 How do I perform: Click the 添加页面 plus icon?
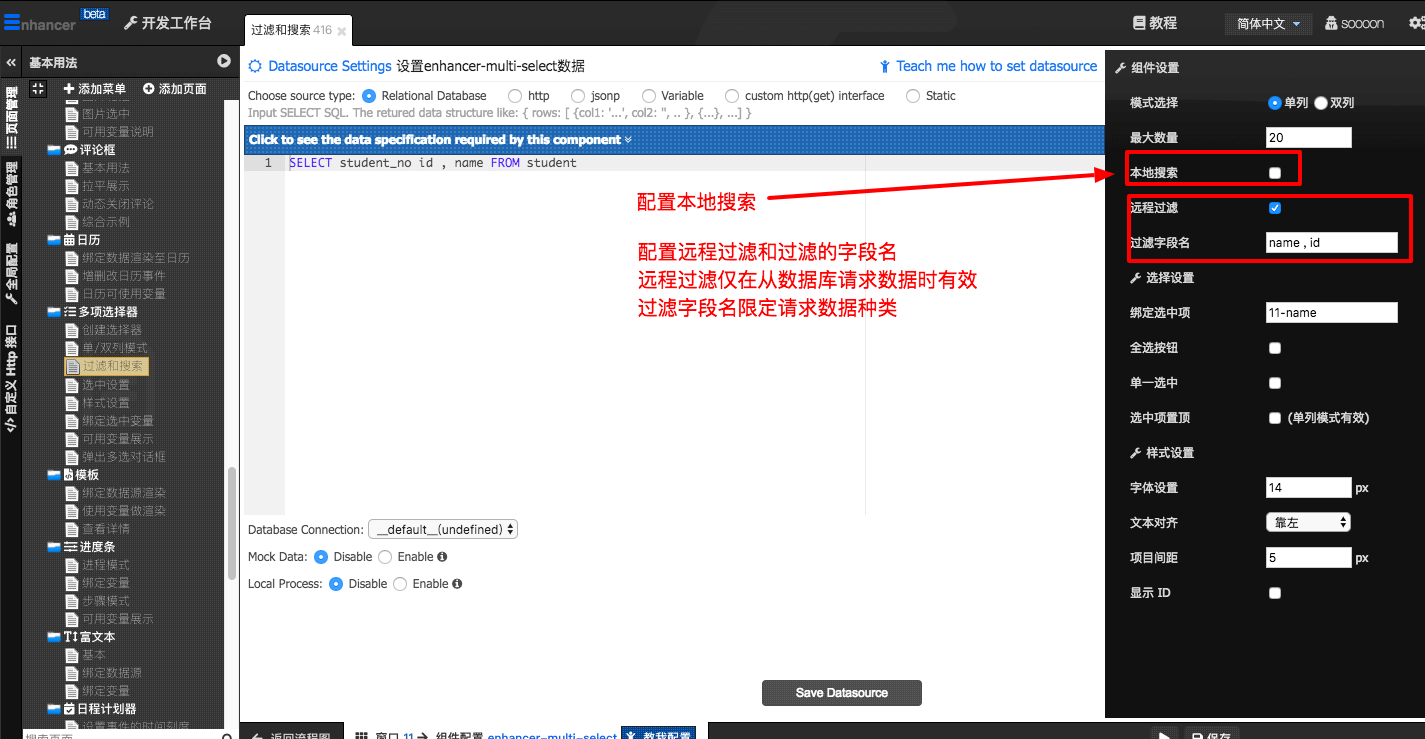click(149, 89)
